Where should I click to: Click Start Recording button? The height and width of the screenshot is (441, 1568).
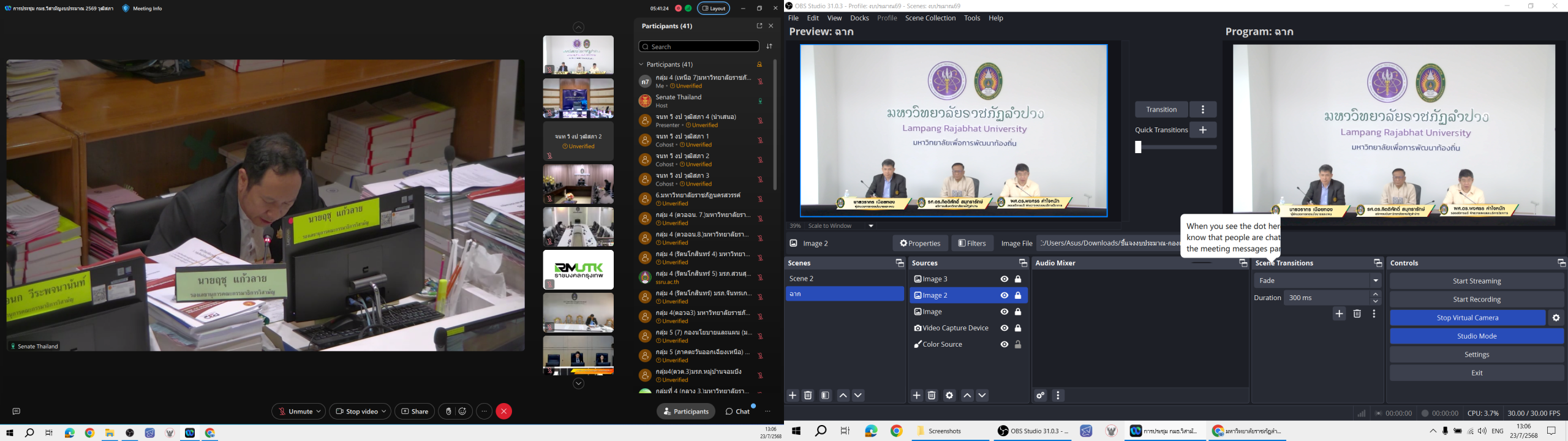1477,300
